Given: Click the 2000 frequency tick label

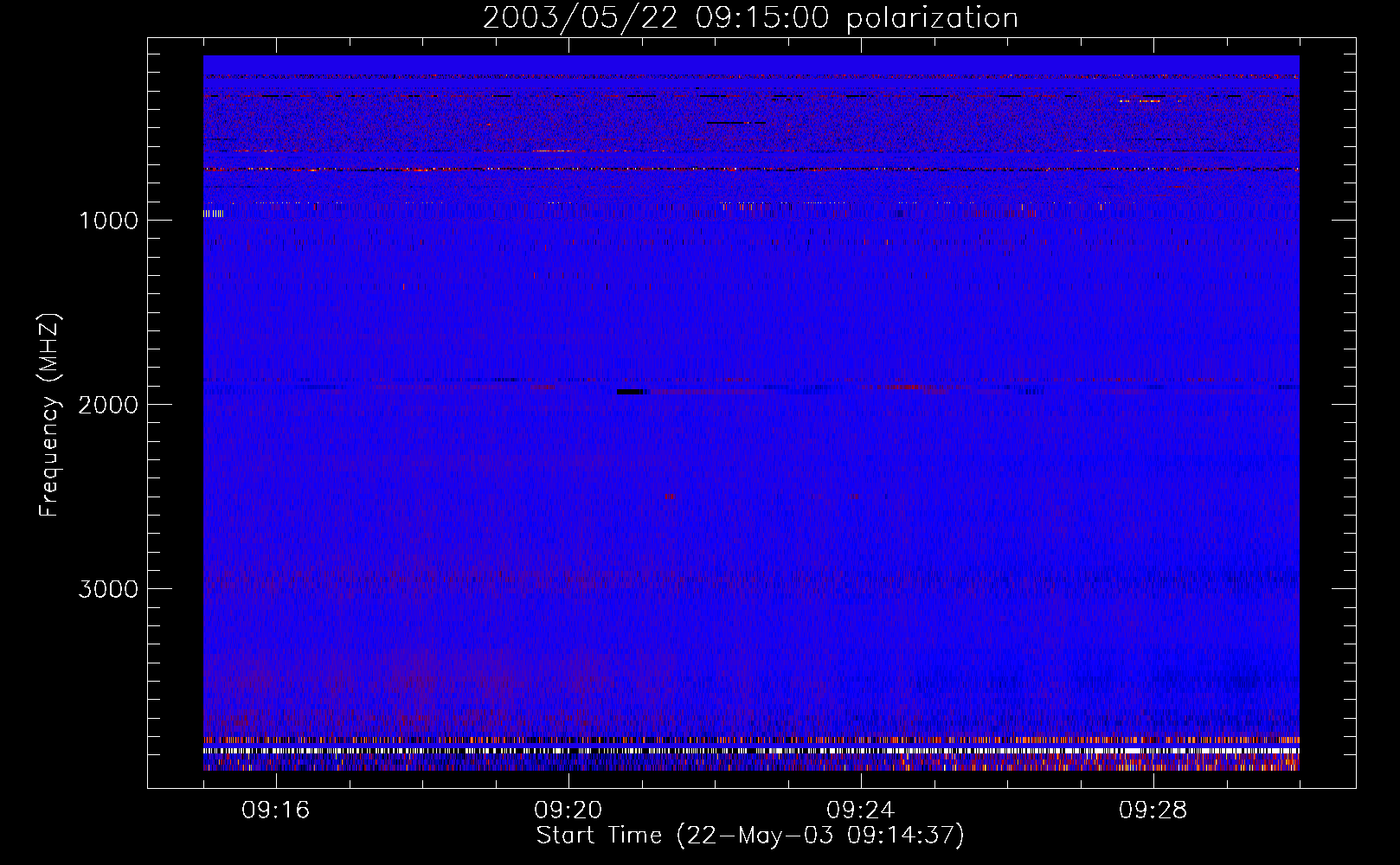Looking at the screenshot, I should [x=108, y=405].
